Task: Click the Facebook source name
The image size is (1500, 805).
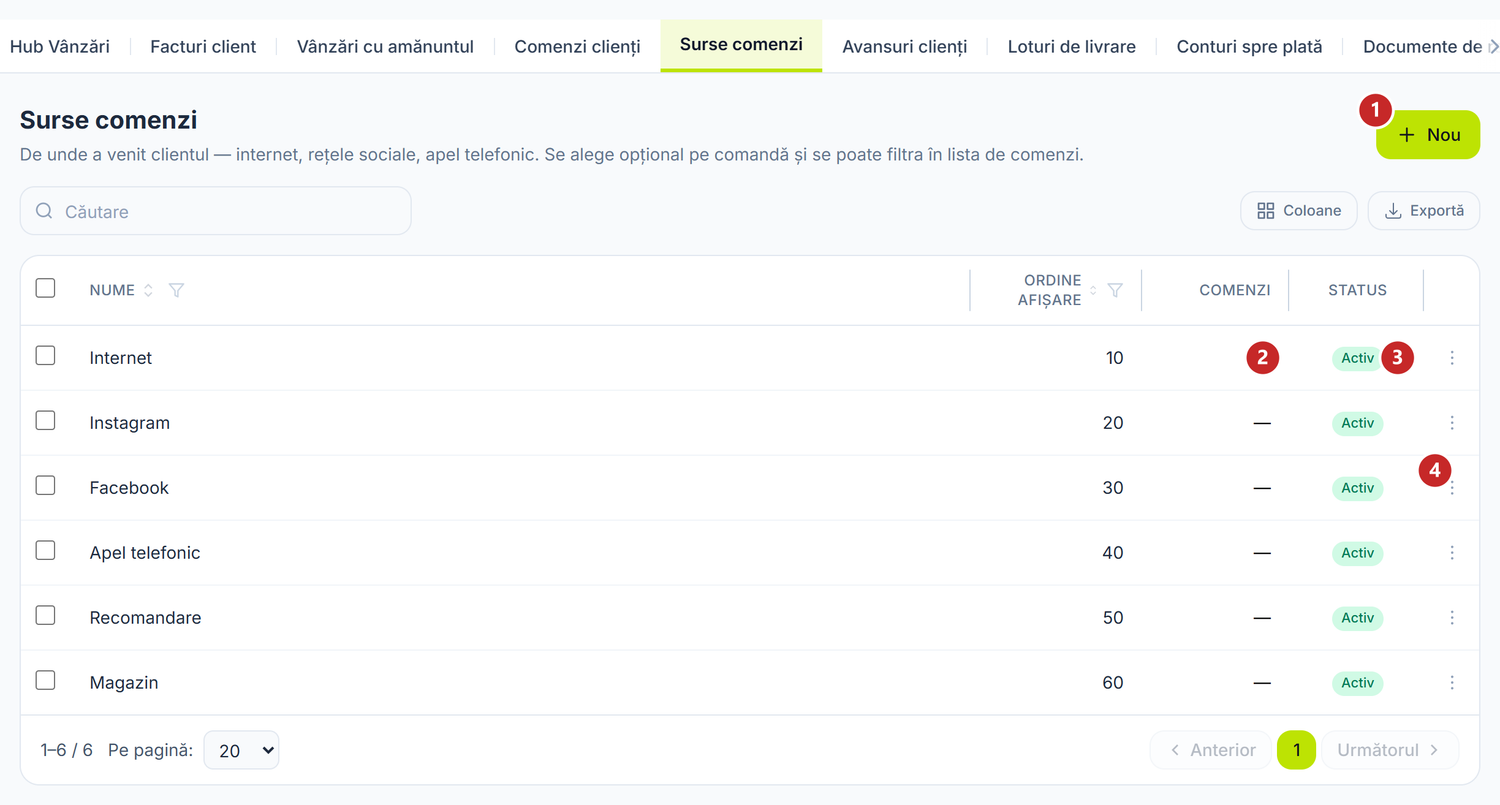Action: point(129,488)
